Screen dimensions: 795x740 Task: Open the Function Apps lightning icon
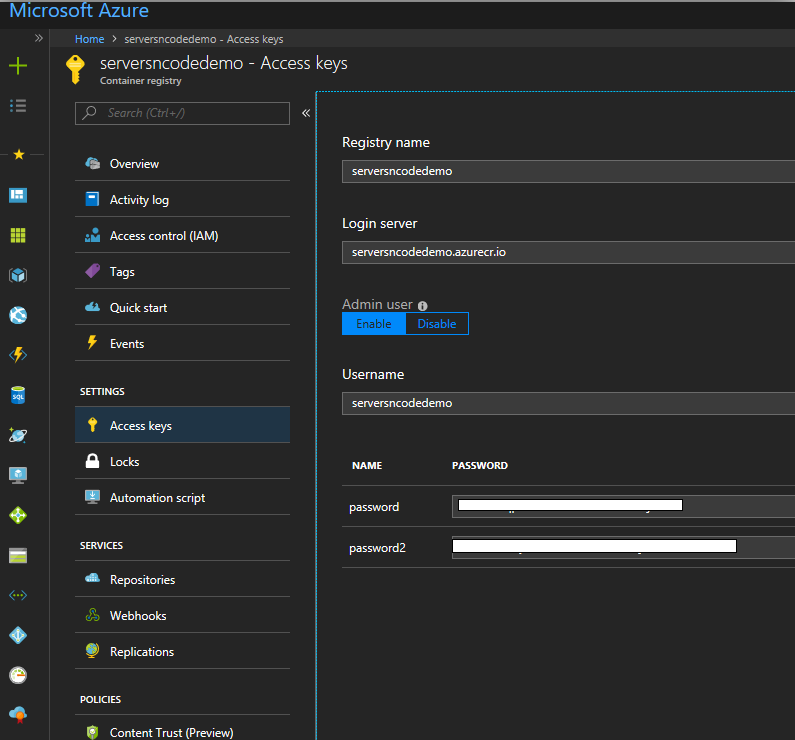tap(18, 355)
